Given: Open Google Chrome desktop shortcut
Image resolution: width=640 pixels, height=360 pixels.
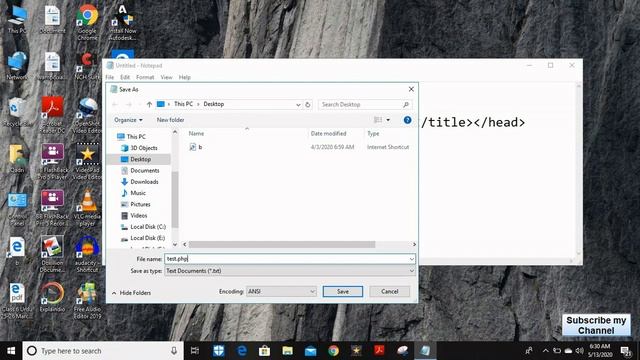Looking at the screenshot, I should pos(87,22).
